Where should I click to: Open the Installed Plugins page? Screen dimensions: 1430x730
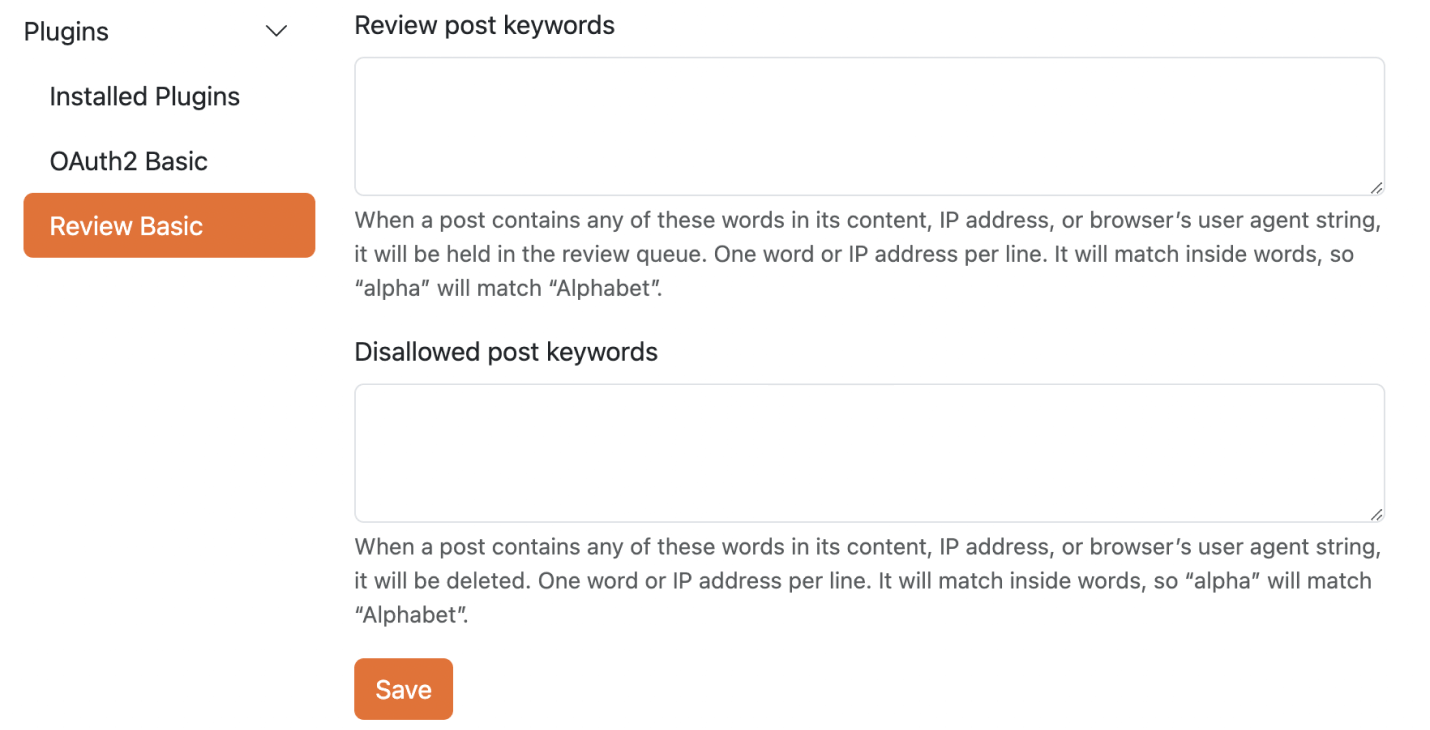(144, 96)
